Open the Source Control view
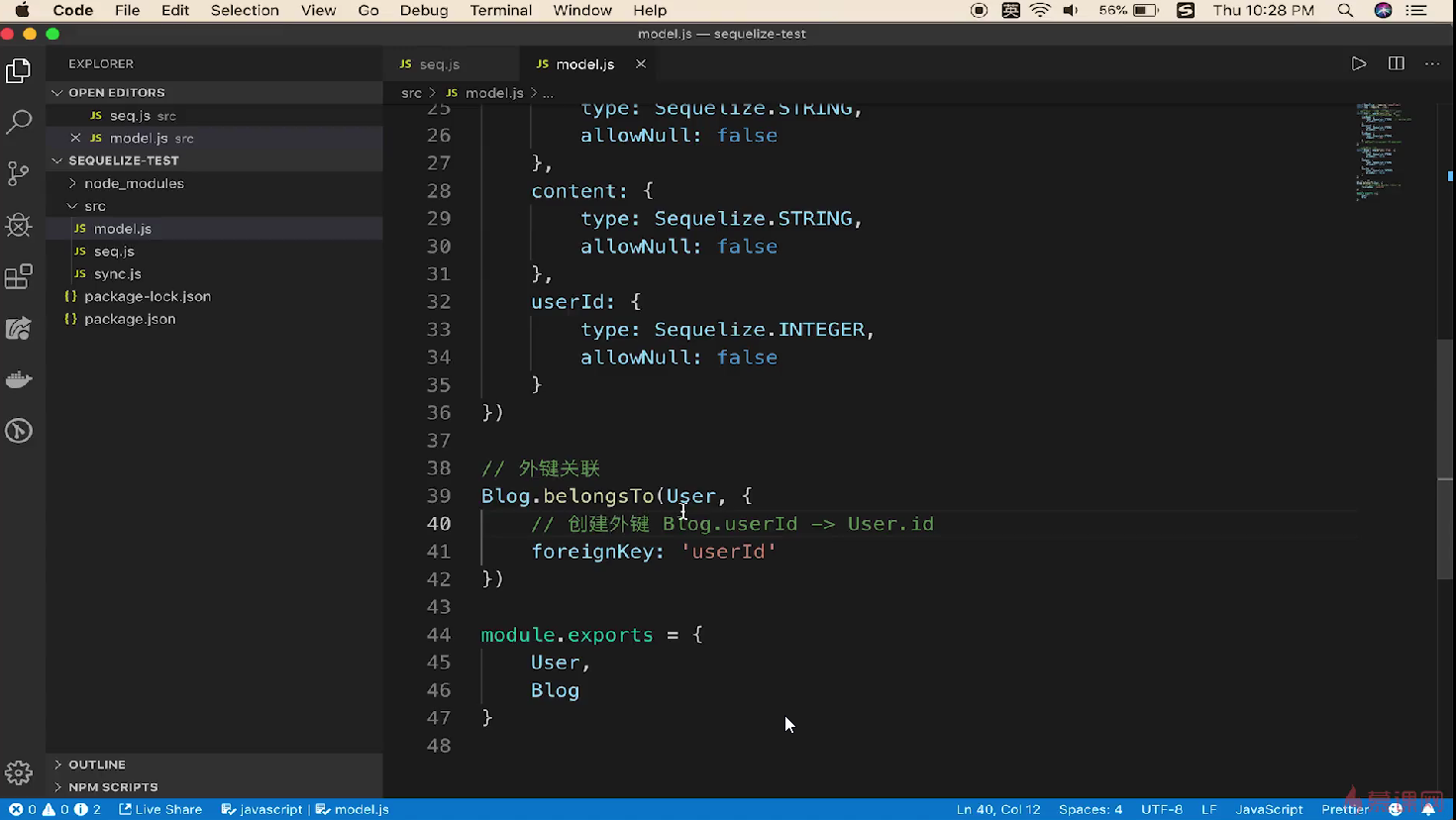This screenshot has height=820, width=1456. coord(19,173)
